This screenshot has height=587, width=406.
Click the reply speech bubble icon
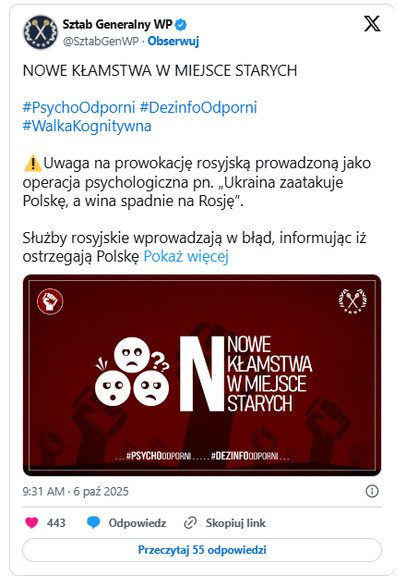(x=93, y=522)
